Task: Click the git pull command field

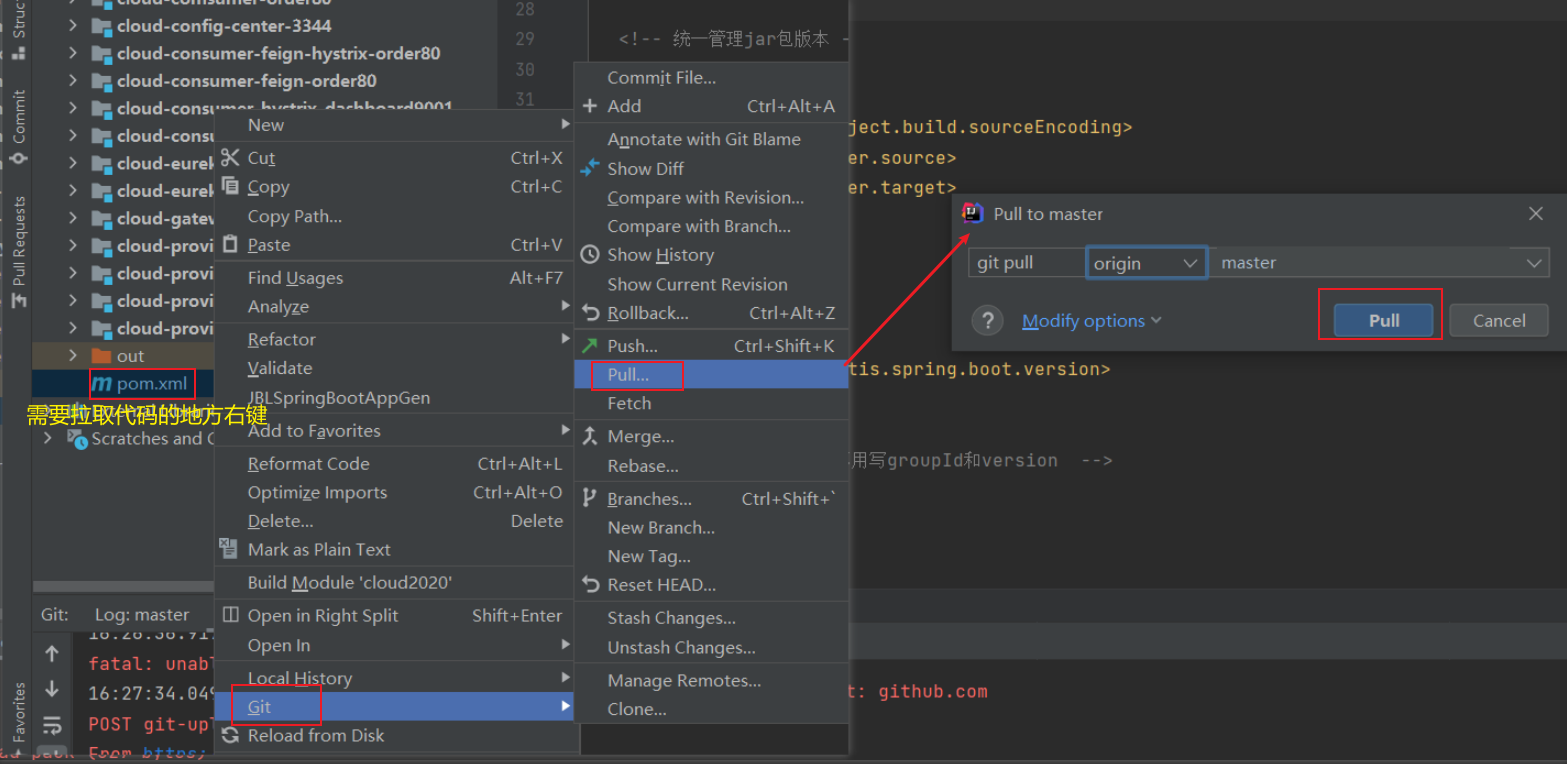Action: click(1027, 261)
